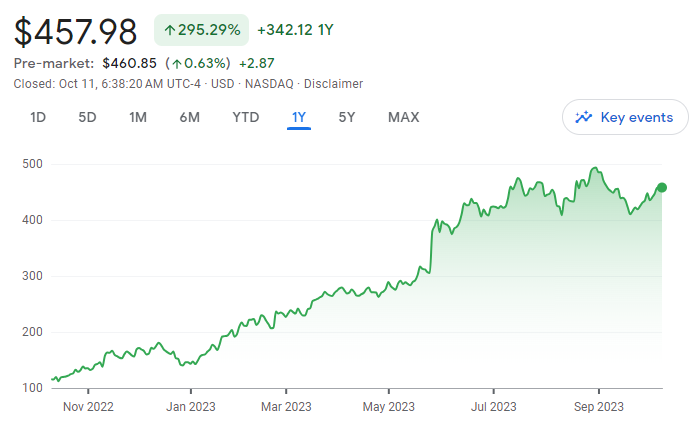Click the pre-market up-arrow percent indicator
This screenshot has height=432, width=699.
point(202,63)
